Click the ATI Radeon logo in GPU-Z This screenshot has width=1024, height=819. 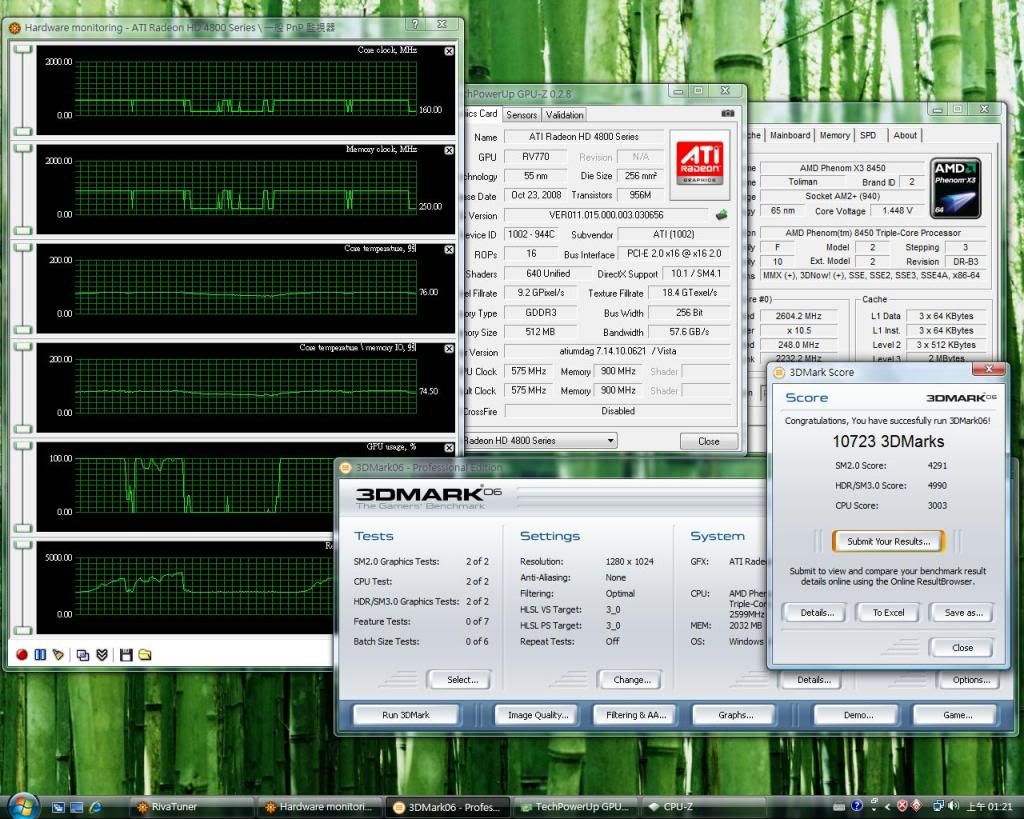pos(699,165)
